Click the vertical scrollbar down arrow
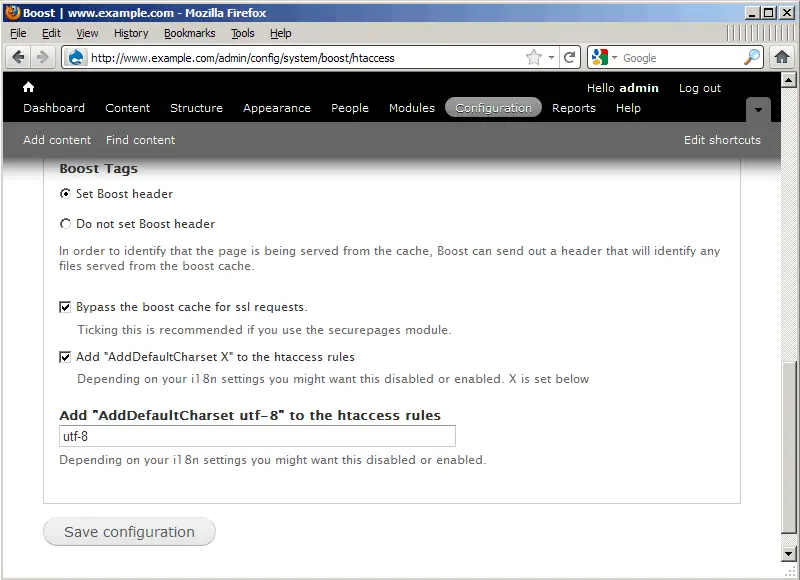The height and width of the screenshot is (580, 800). pyautogui.click(x=788, y=553)
